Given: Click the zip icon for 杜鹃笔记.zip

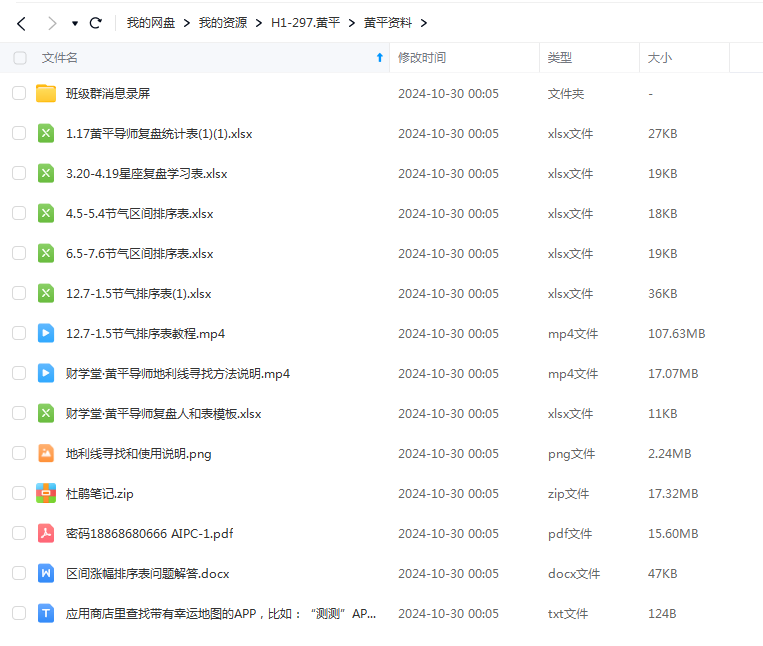Looking at the screenshot, I should point(46,493).
